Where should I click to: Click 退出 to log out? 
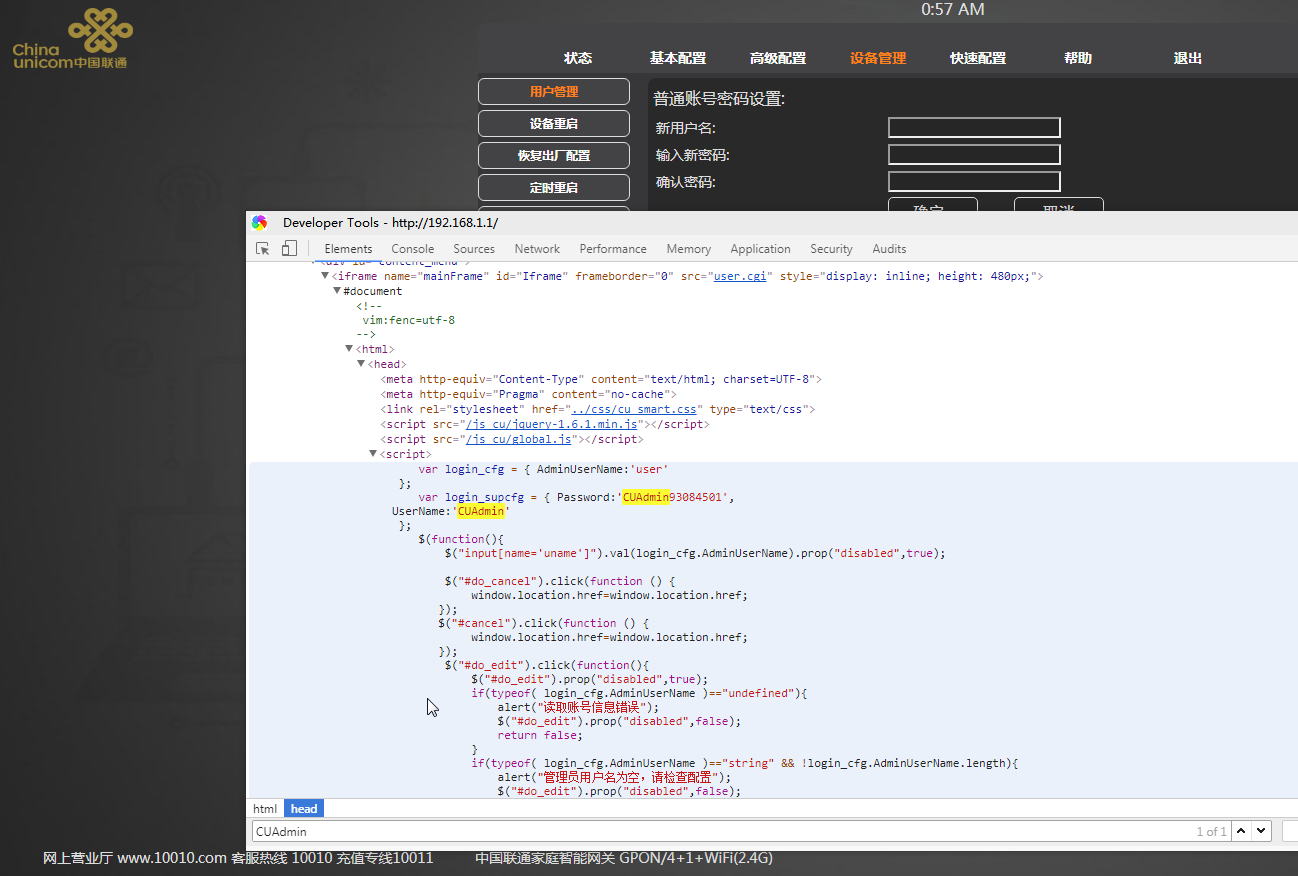pyautogui.click(x=1188, y=58)
